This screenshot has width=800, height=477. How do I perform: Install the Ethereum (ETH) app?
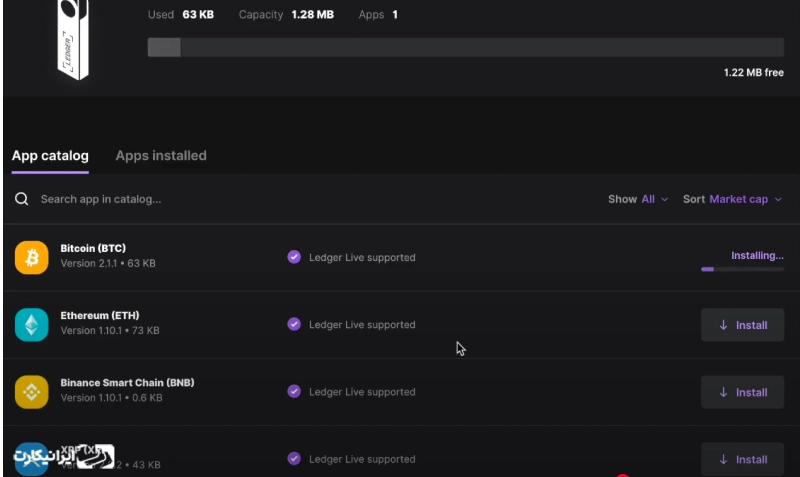pyautogui.click(x=742, y=325)
